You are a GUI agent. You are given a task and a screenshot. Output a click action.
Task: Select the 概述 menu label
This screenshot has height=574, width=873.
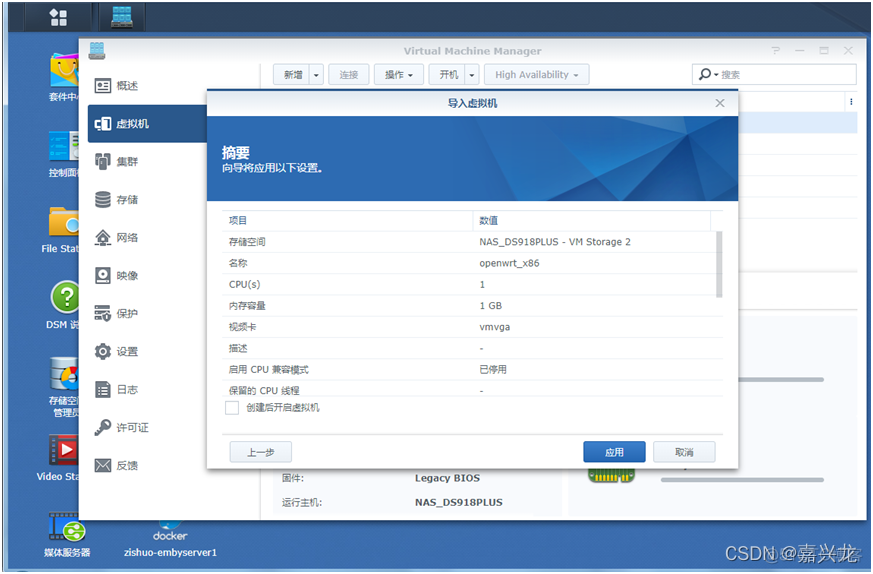(x=127, y=86)
